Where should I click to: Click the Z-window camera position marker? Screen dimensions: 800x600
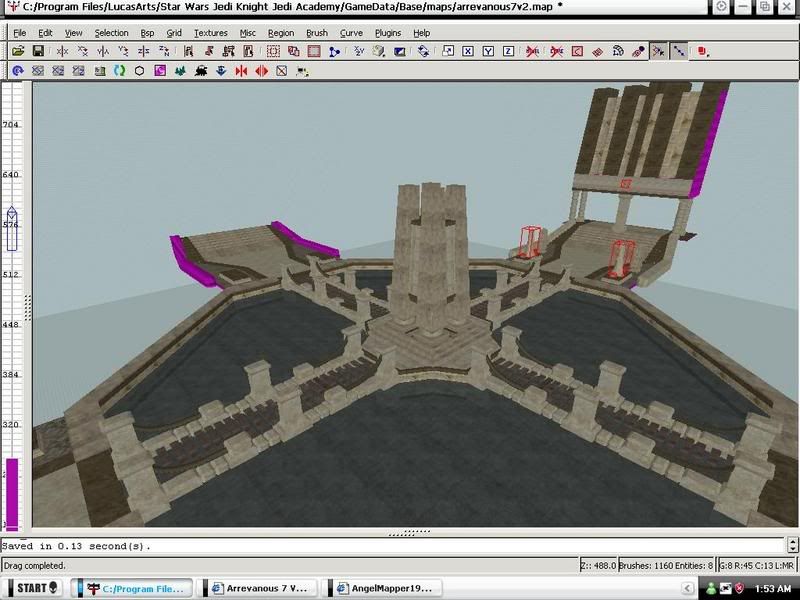pyautogui.click(x=12, y=228)
